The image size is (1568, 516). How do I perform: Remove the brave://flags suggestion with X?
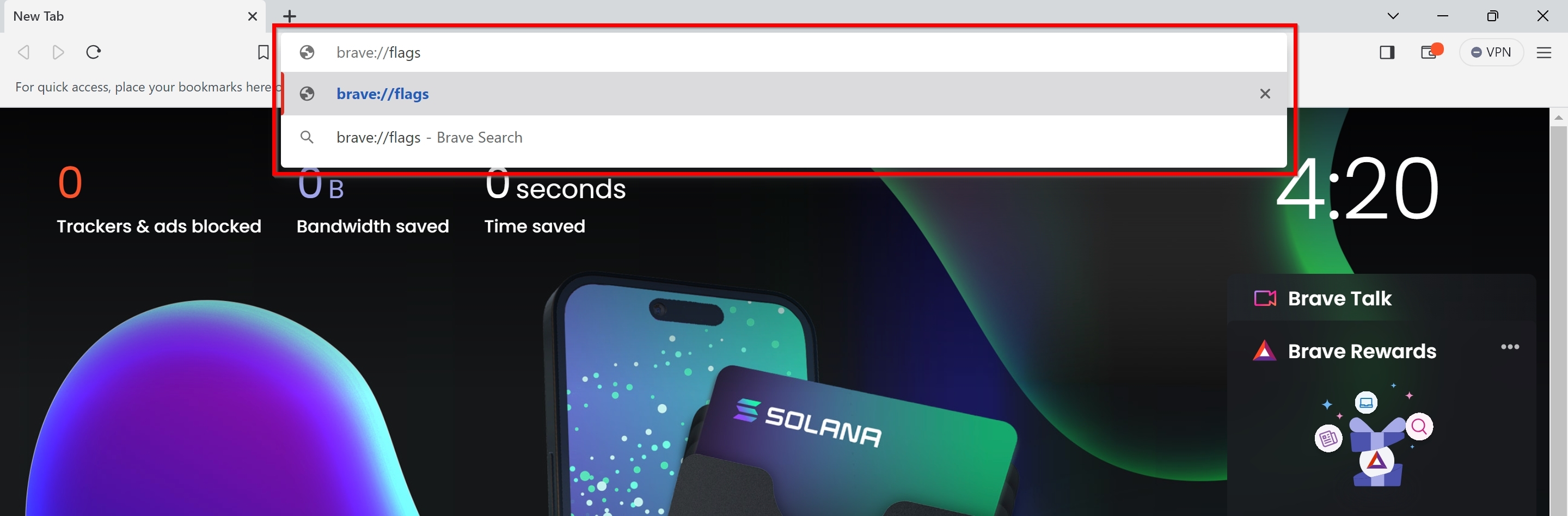click(1265, 94)
